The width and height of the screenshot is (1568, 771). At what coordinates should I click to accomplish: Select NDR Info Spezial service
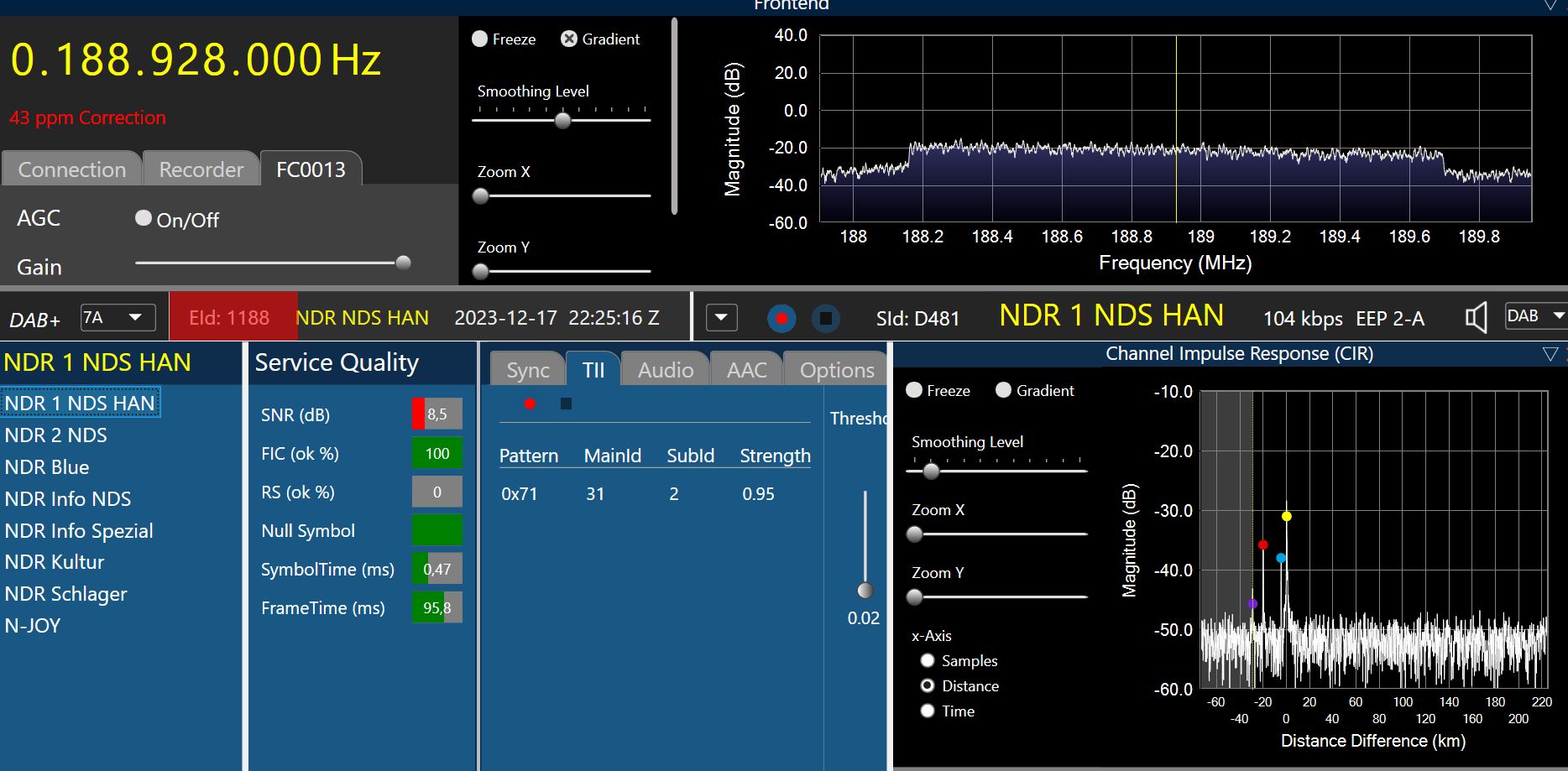[x=78, y=530]
